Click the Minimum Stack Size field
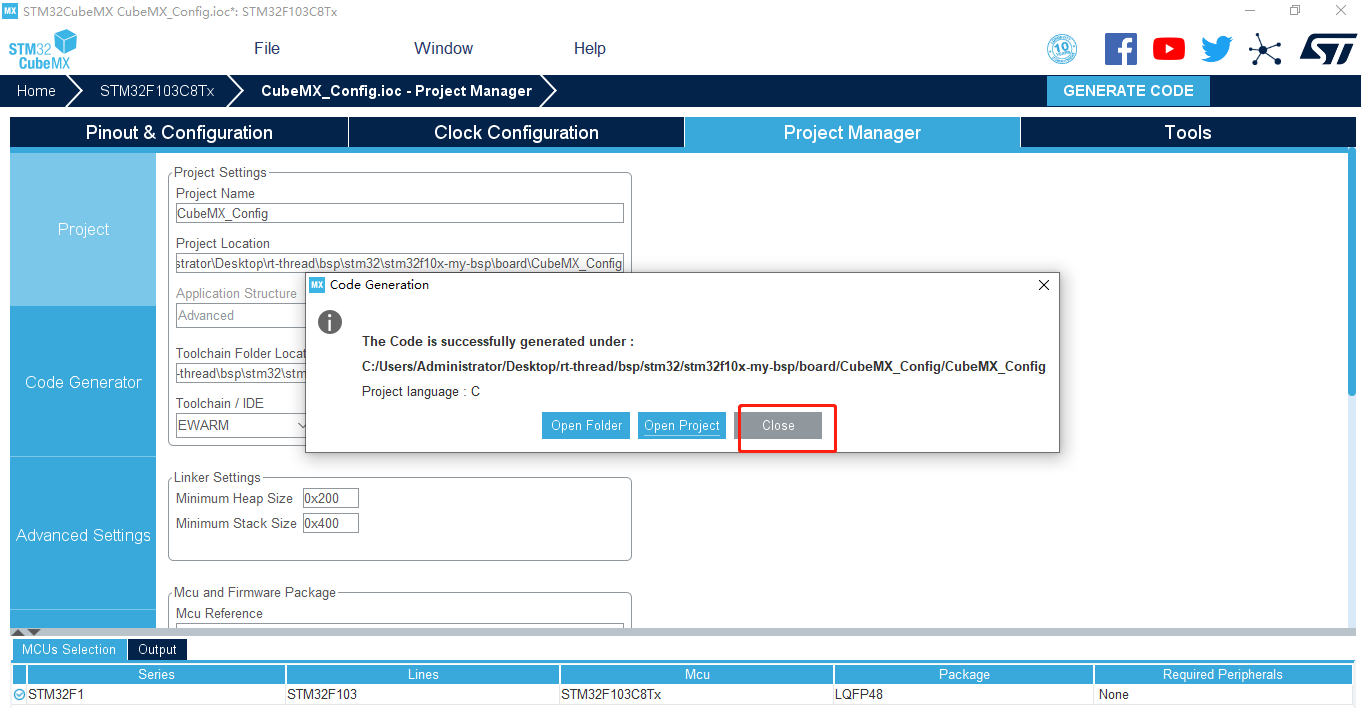This screenshot has height=708, width=1361. pyautogui.click(x=330, y=523)
